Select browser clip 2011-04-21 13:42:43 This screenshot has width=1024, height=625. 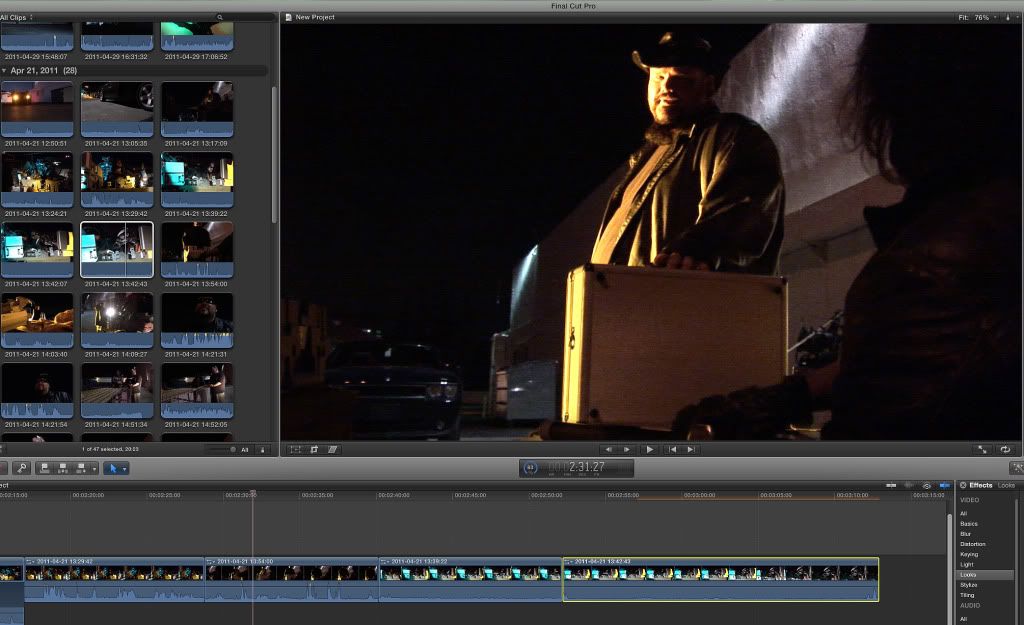117,250
